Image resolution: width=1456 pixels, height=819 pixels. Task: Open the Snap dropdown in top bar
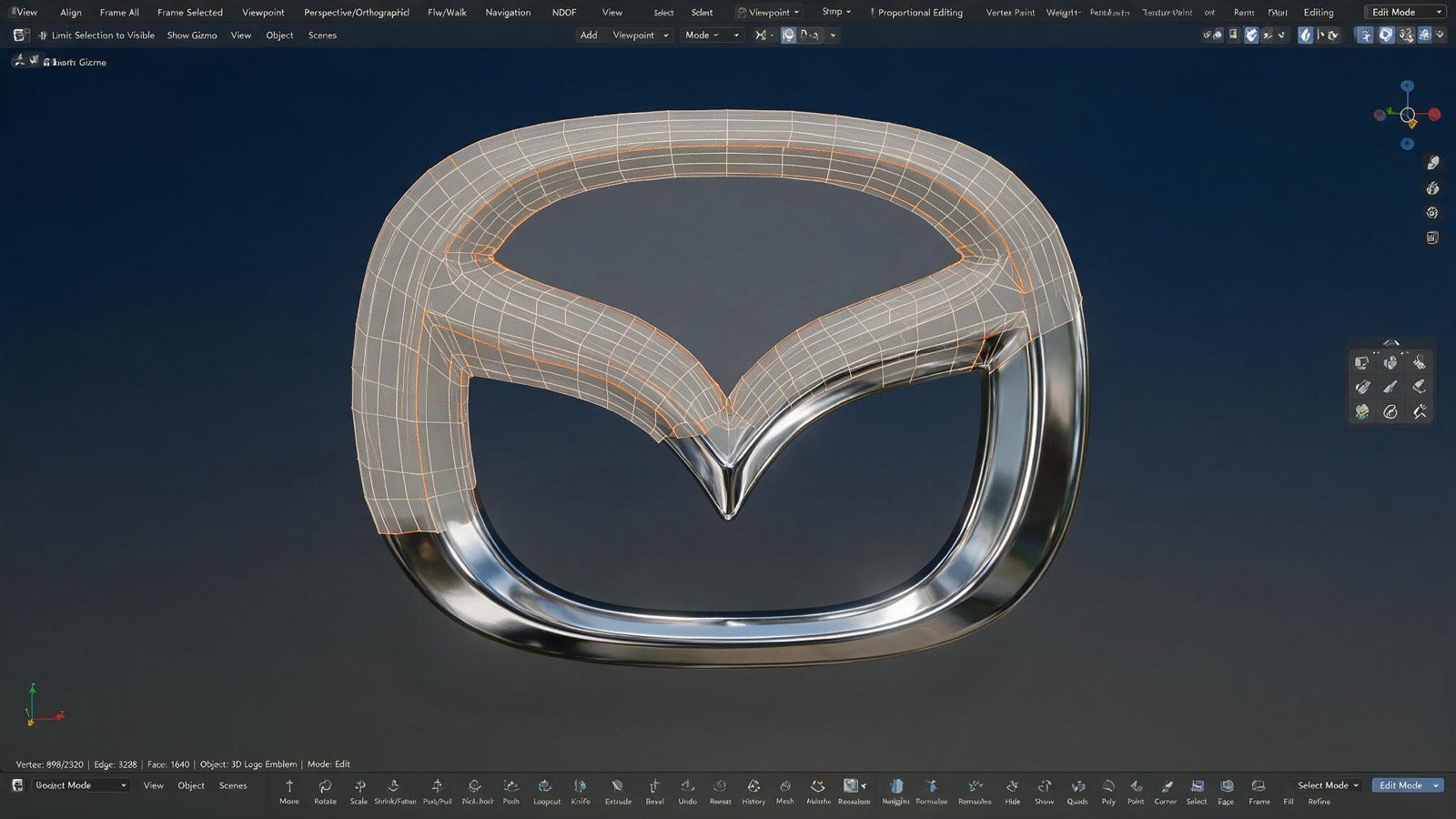pyautogui.click(x=836, y=12)
